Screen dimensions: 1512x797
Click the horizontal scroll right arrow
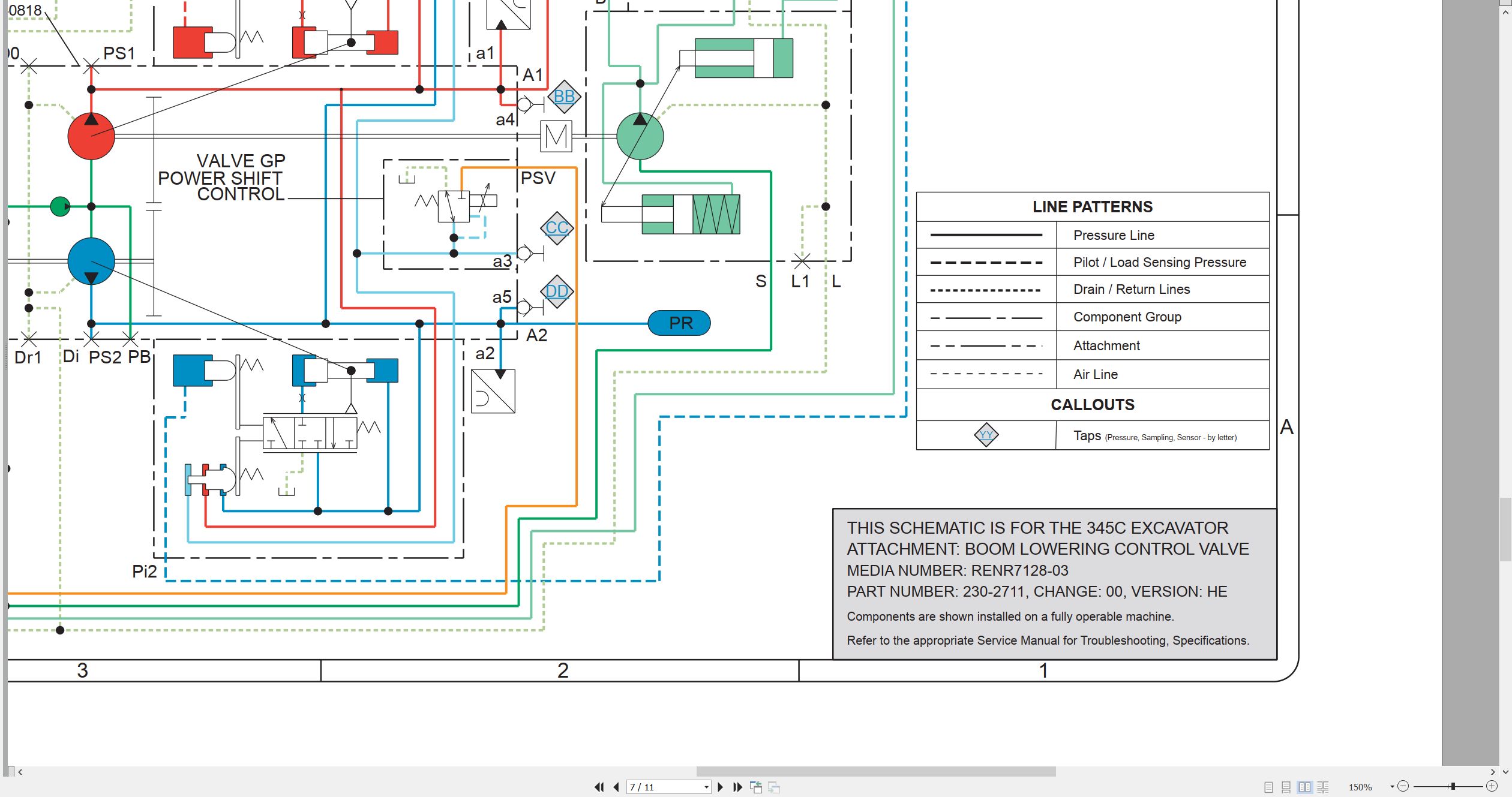click(1493, 772)
